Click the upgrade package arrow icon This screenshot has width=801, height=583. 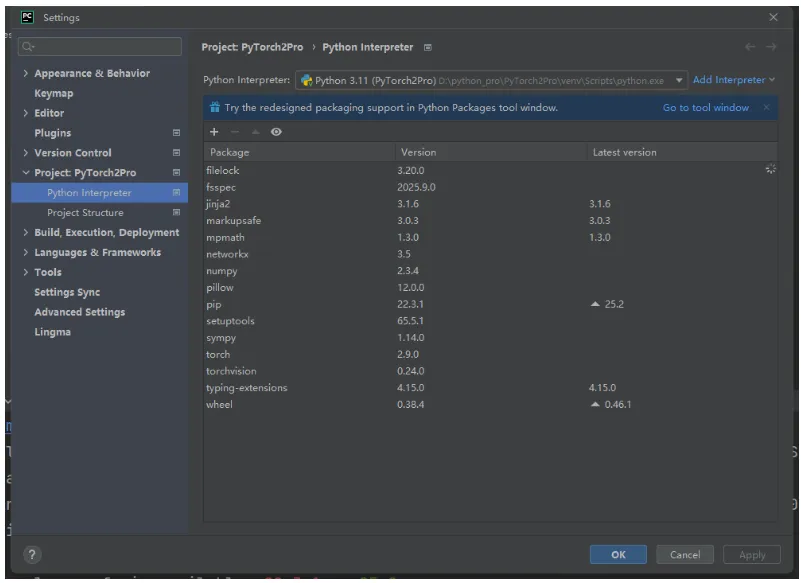255,132
